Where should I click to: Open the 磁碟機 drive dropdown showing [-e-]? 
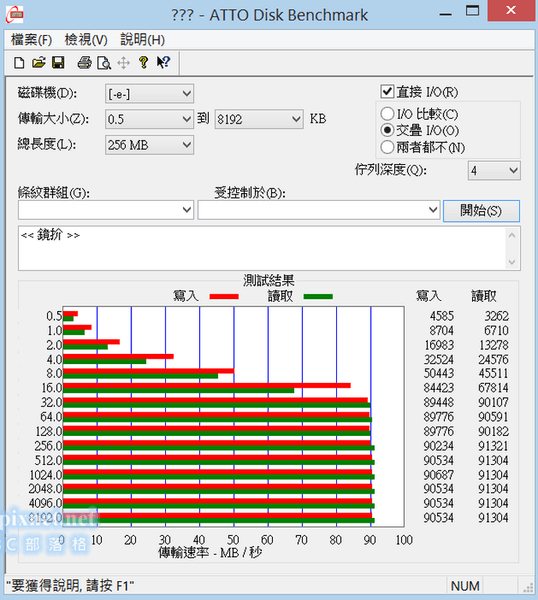pos(149,94)
